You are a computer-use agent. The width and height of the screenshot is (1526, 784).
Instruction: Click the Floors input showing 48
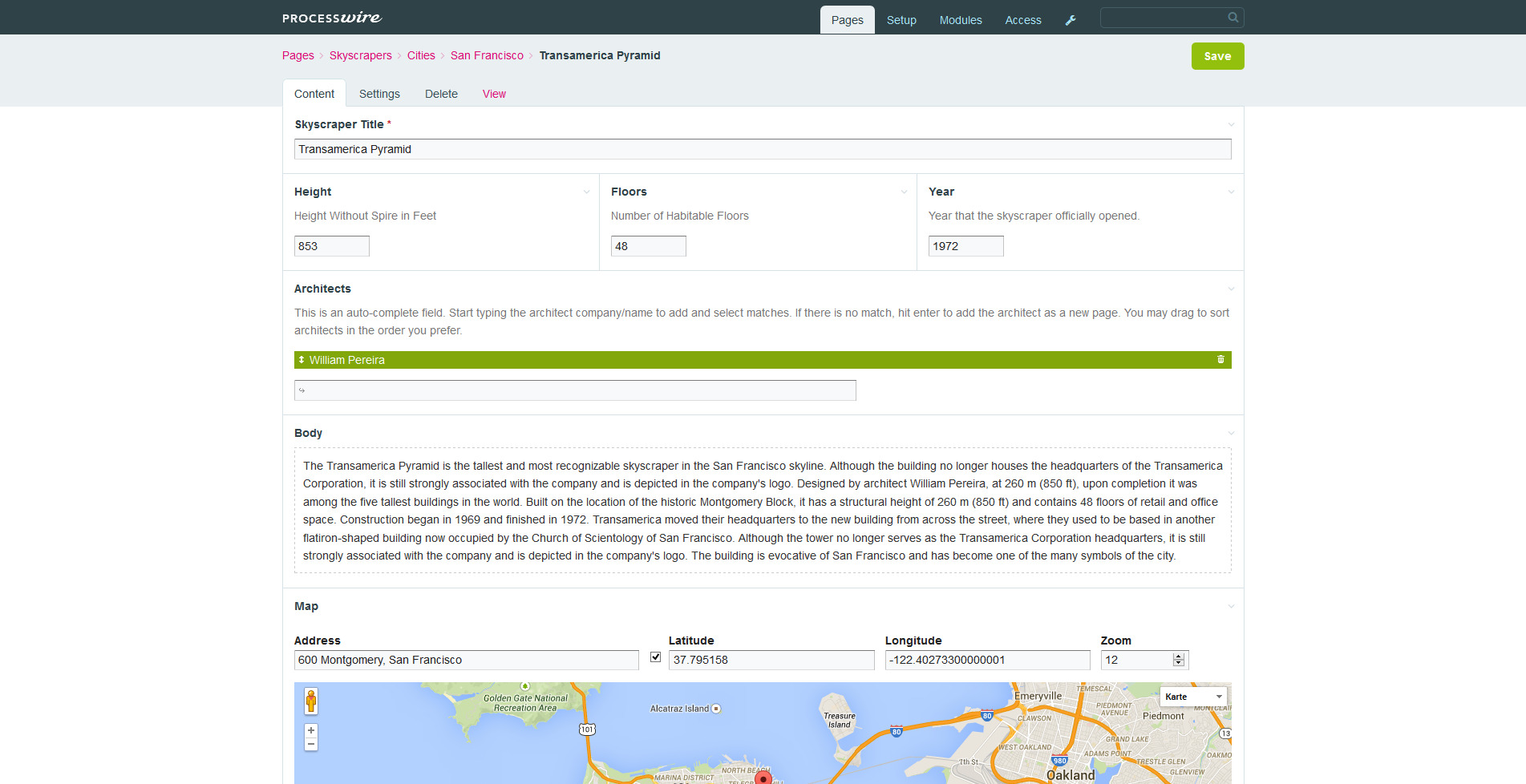[x=649, y=246]
